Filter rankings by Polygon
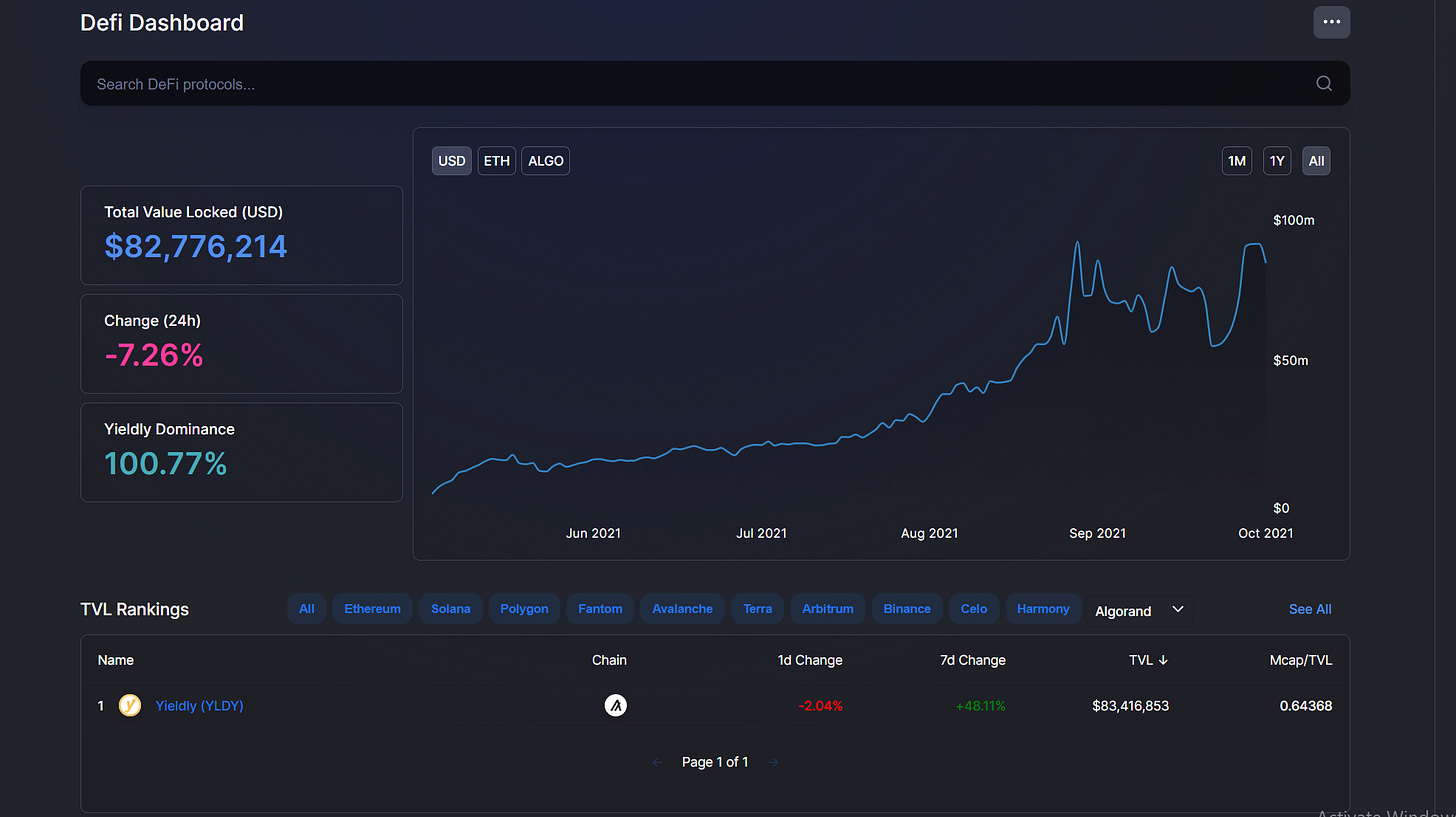The image size is (1456, 817). (524, 609)
